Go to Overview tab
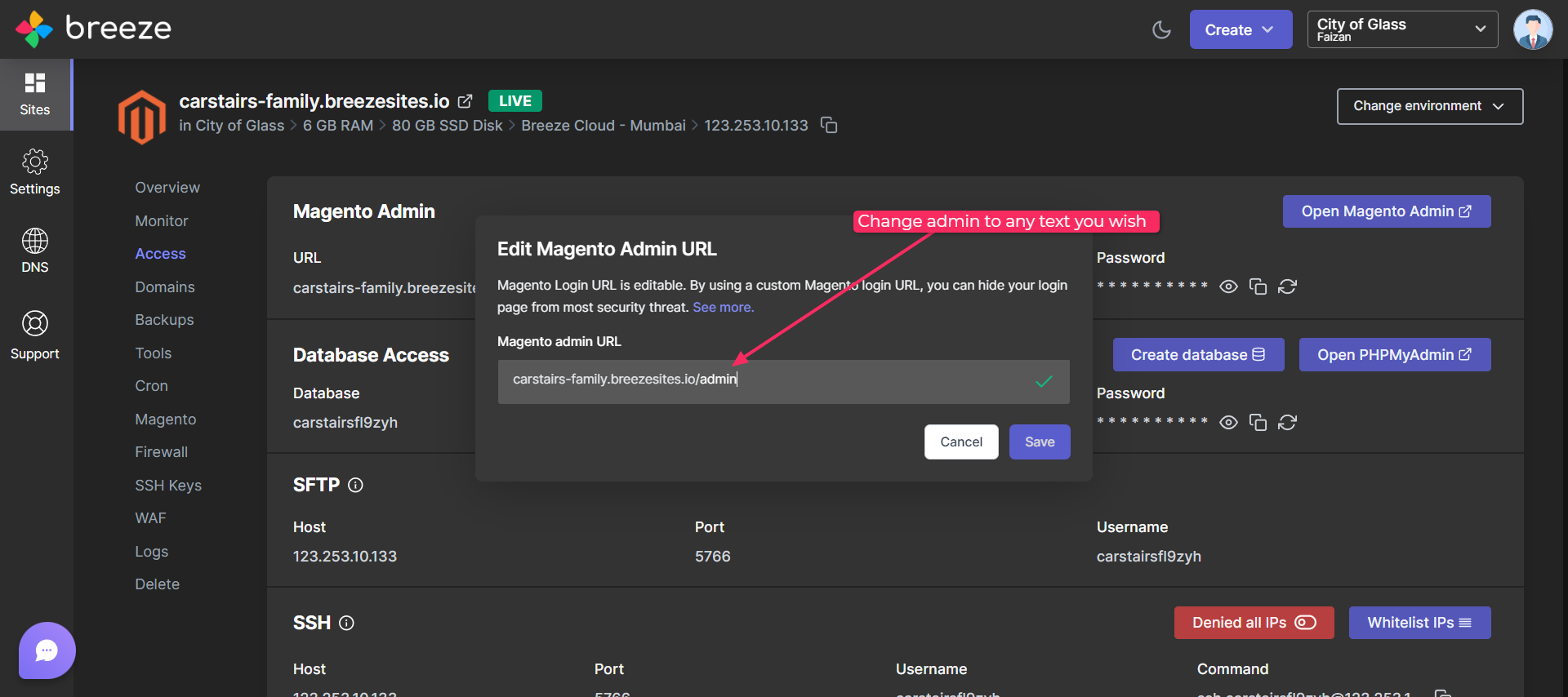1568x697 pixels. tap(167, 188)
